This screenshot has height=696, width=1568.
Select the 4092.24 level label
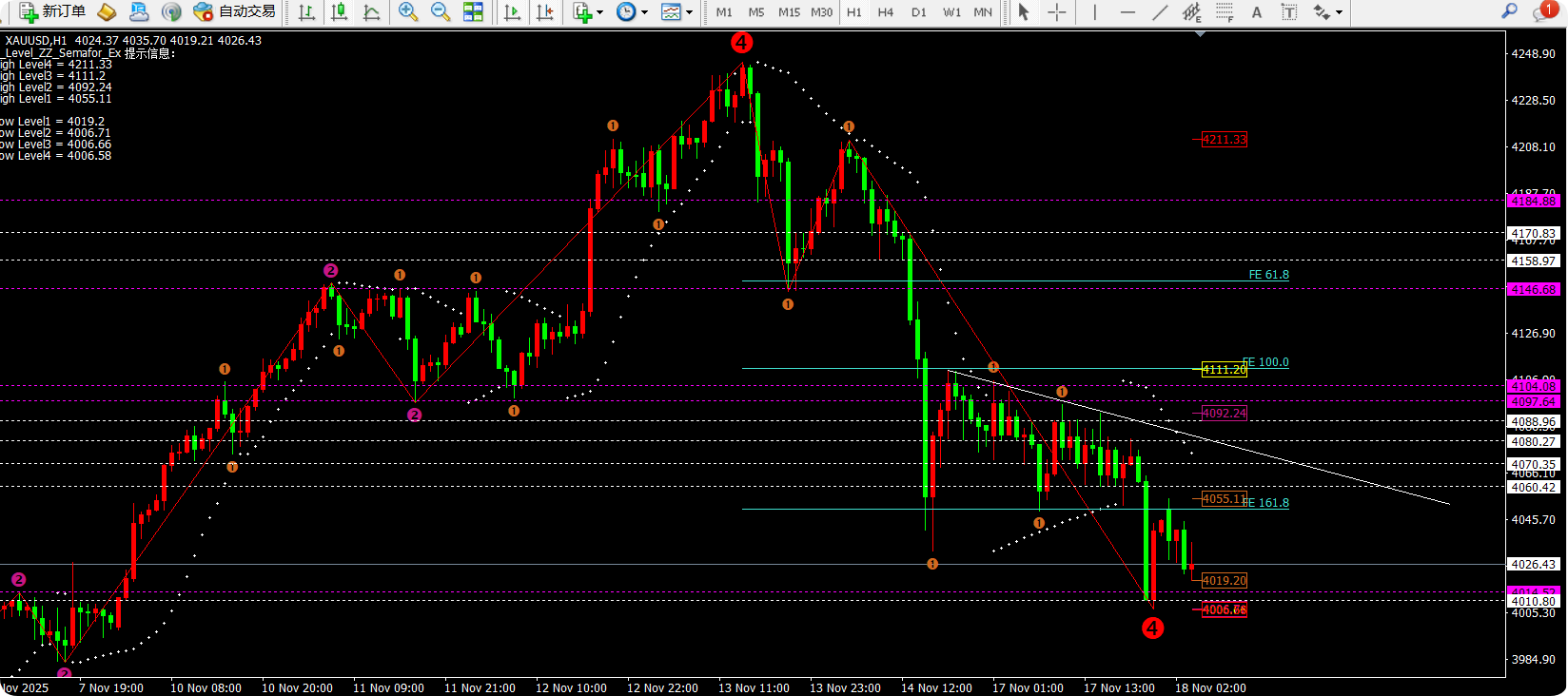(x=1225, y=414)
